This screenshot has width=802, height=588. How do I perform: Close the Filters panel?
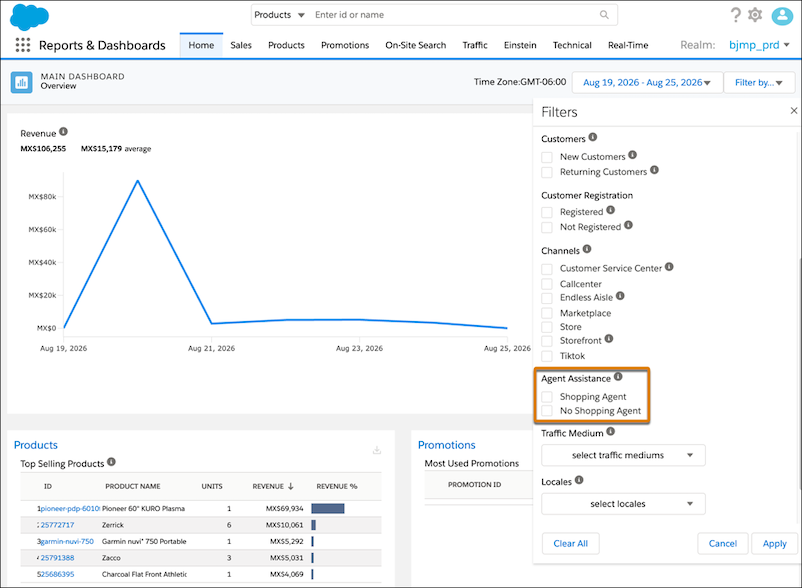794,110
